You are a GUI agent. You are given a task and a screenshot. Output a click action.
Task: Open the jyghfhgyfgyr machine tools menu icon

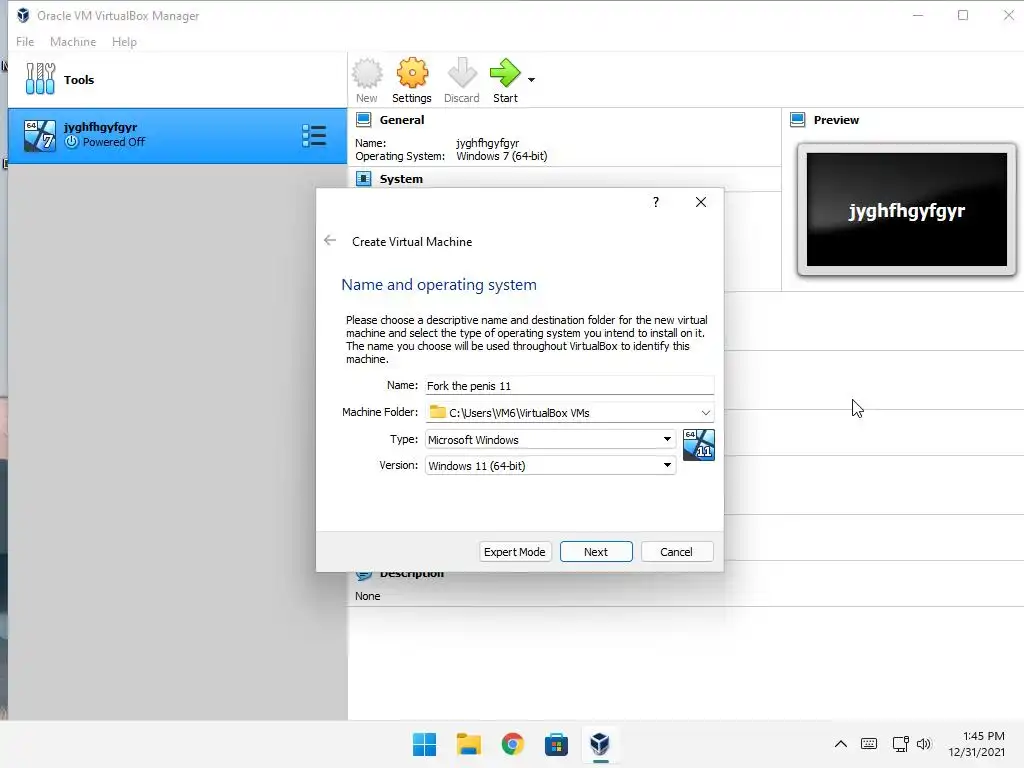pos(314,136)
